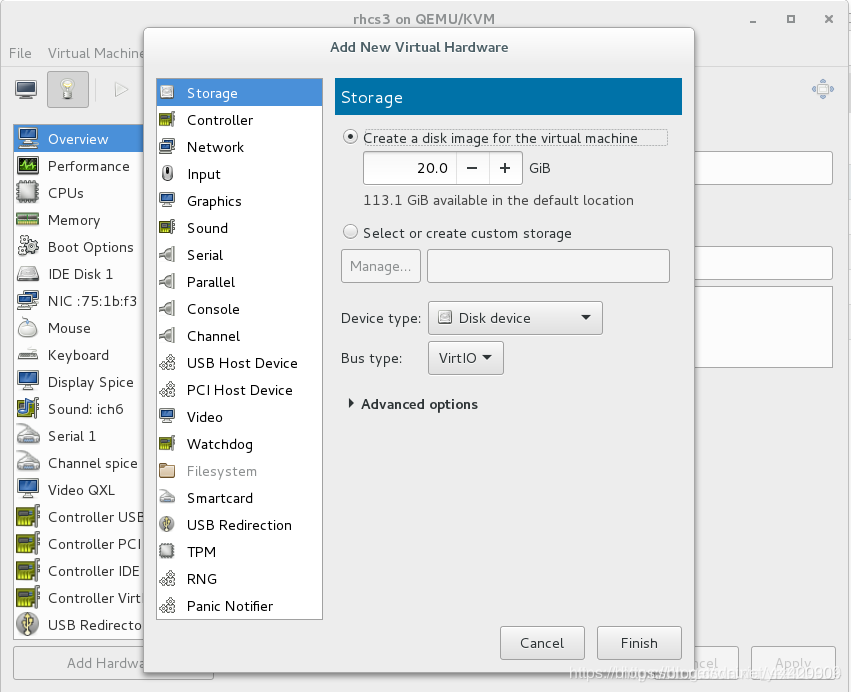Pick the Input mouse icon
The image size is (851, 692).
(167, 174)
